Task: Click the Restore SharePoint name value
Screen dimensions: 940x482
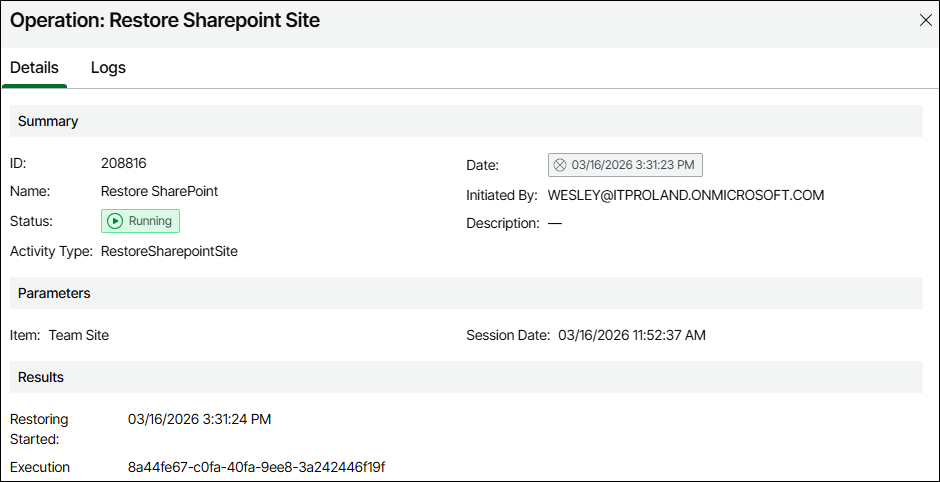Action: pyautogui.click(x=159, y=191)
